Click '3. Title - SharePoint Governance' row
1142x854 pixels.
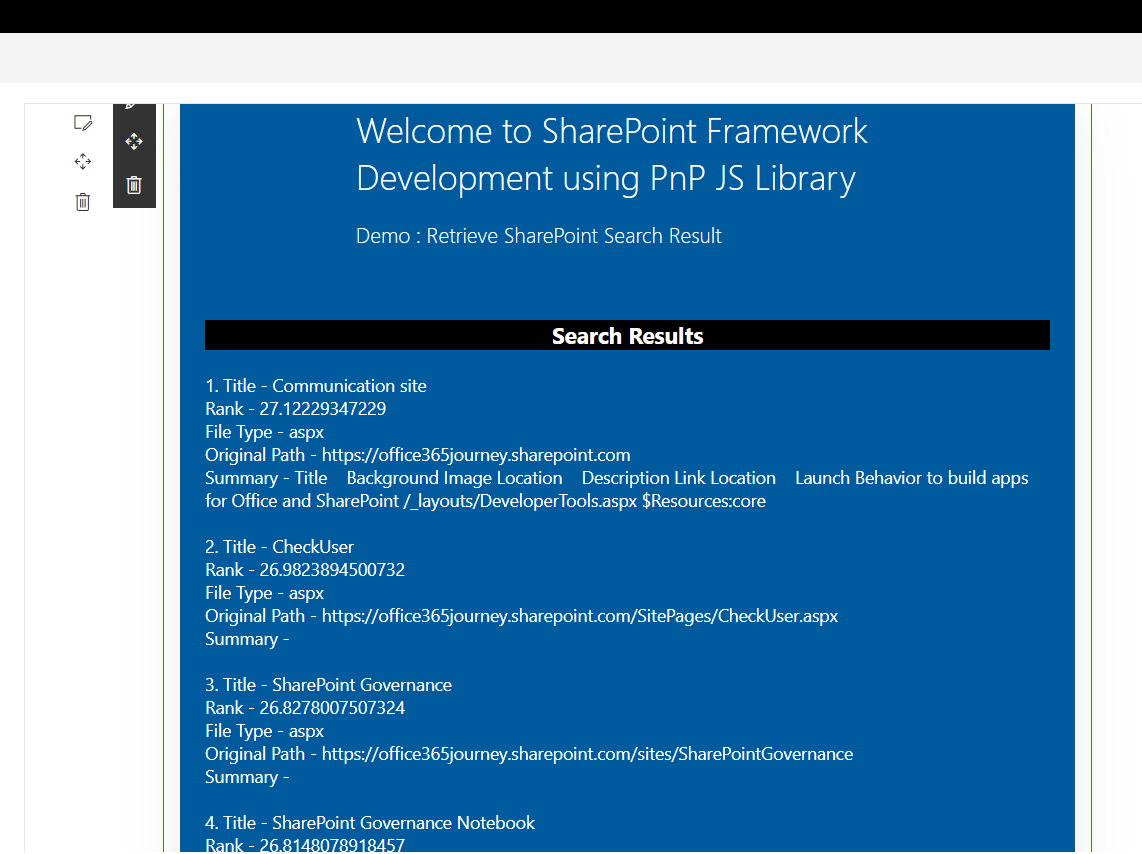[328, 685]
